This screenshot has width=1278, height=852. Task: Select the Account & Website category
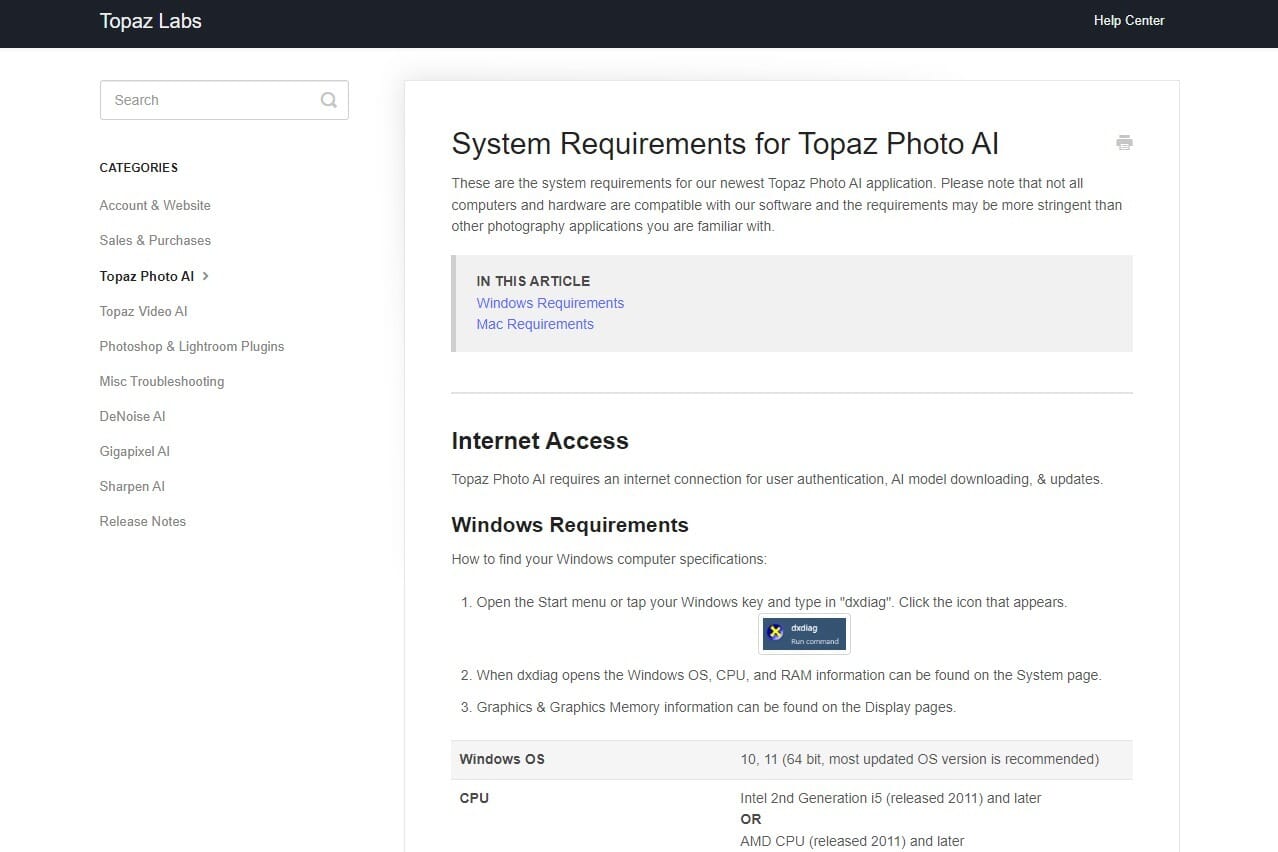pyautogui.click(x=154, y=205)
